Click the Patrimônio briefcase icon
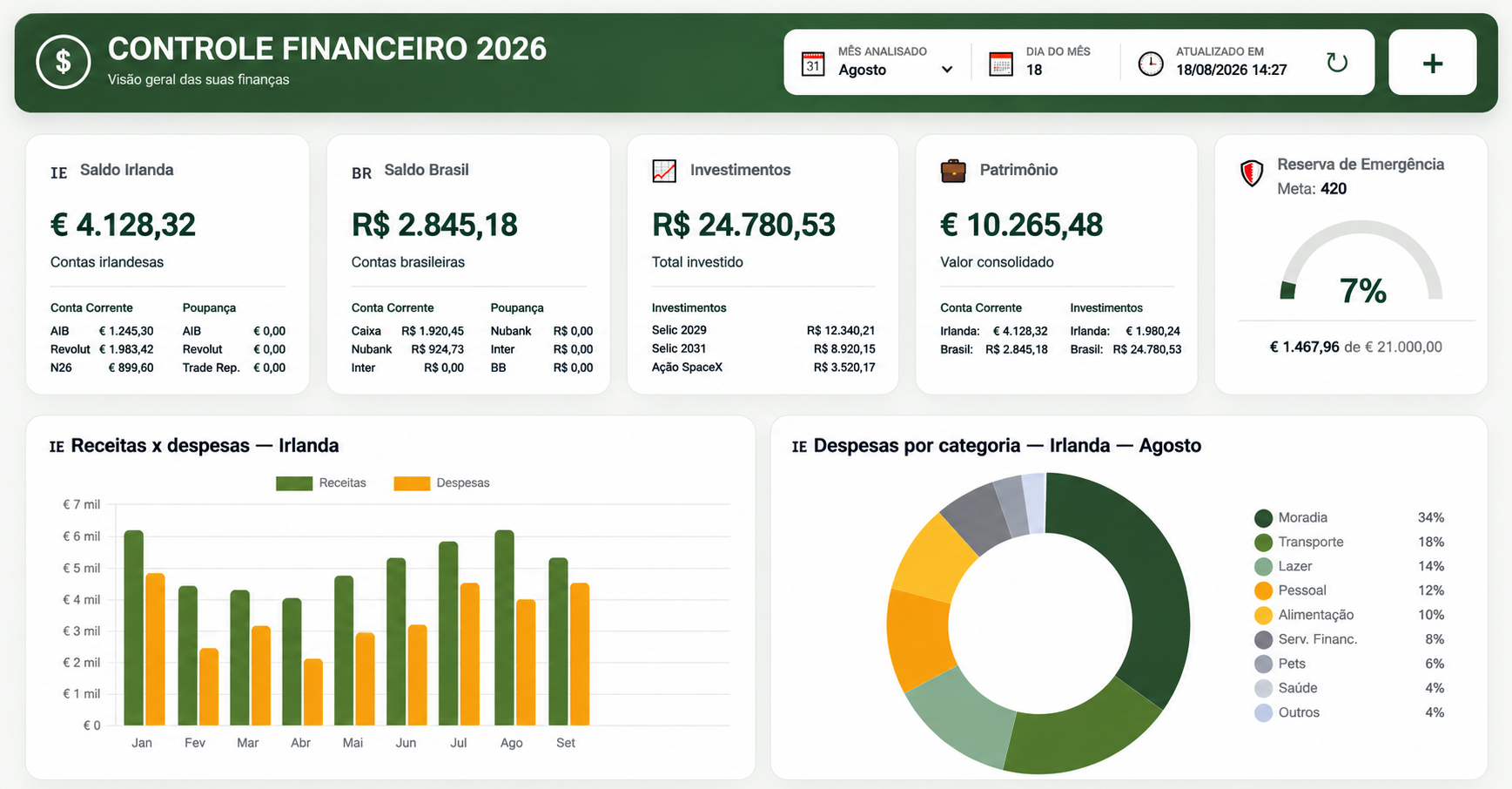Screen dimensions: 1512x789 [x=953, y=171]
